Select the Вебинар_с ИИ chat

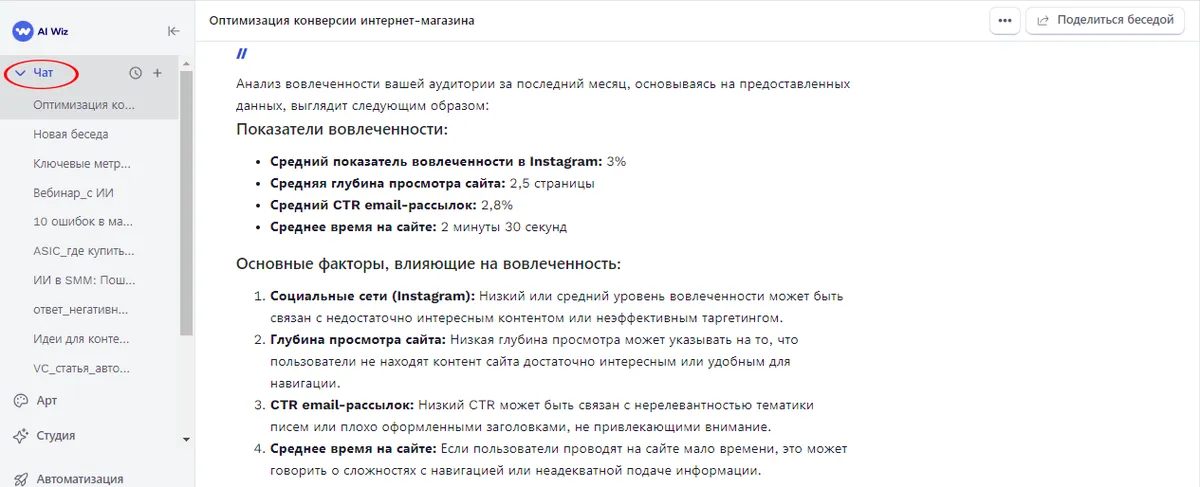point(76,192)
